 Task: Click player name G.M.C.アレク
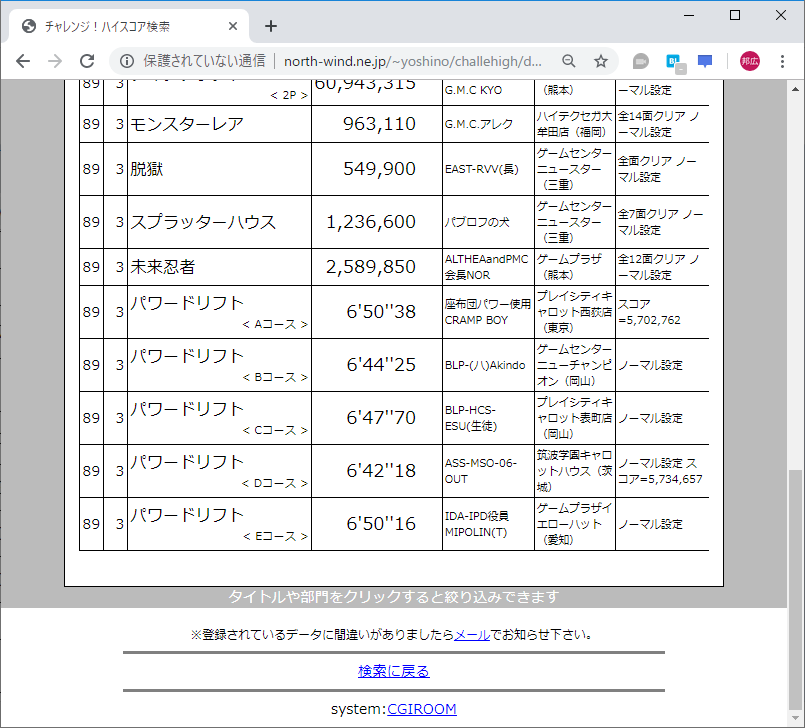click(478, 124)
